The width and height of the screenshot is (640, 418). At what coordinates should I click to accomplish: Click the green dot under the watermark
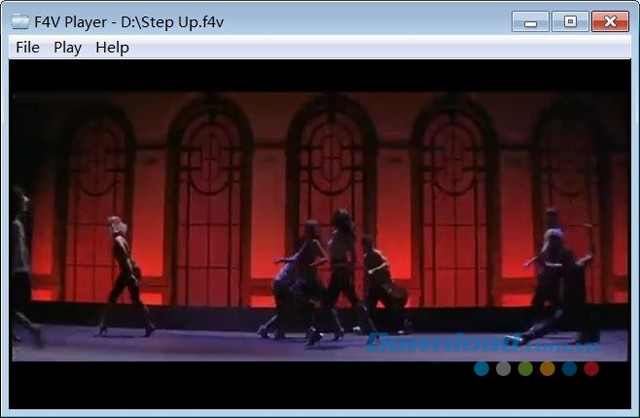(x=526, y=368)
